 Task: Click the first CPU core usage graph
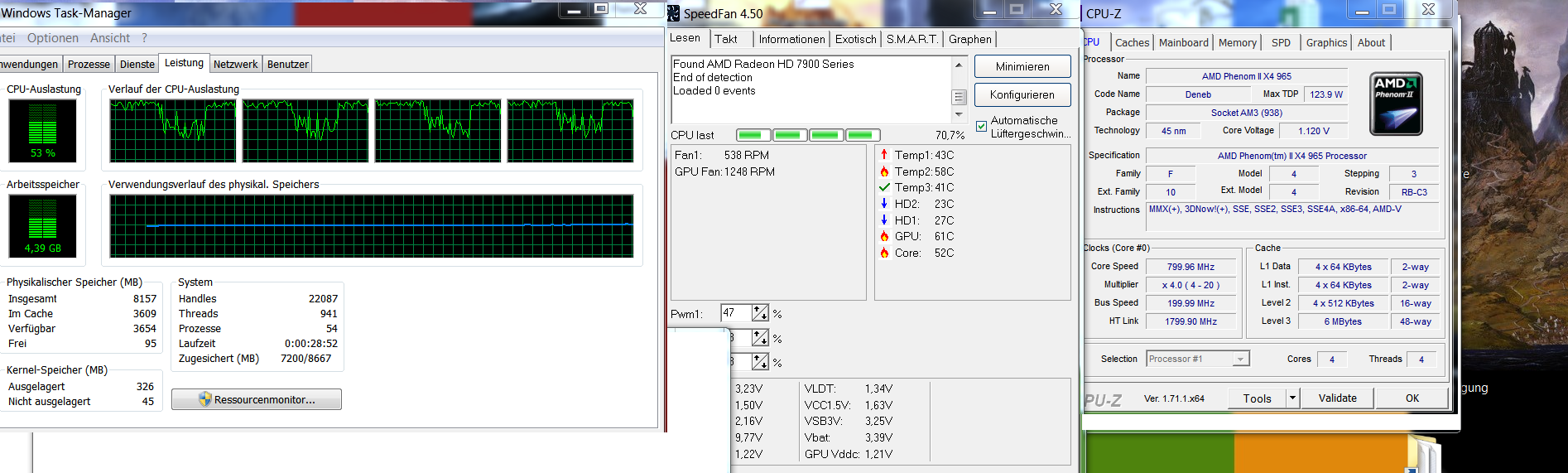[x=173, y=131]
